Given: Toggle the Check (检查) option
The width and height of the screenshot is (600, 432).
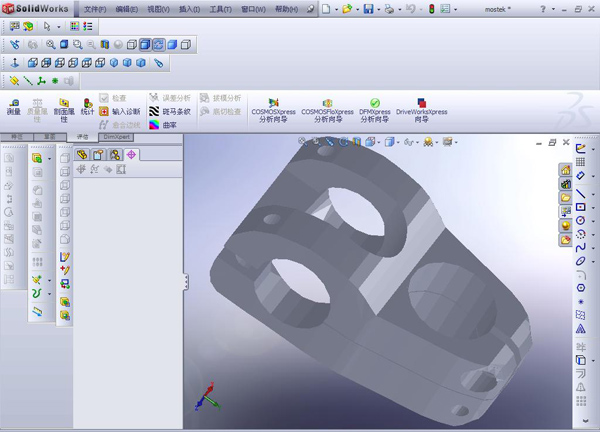Looking at the screenshot, I should [113, 98].
